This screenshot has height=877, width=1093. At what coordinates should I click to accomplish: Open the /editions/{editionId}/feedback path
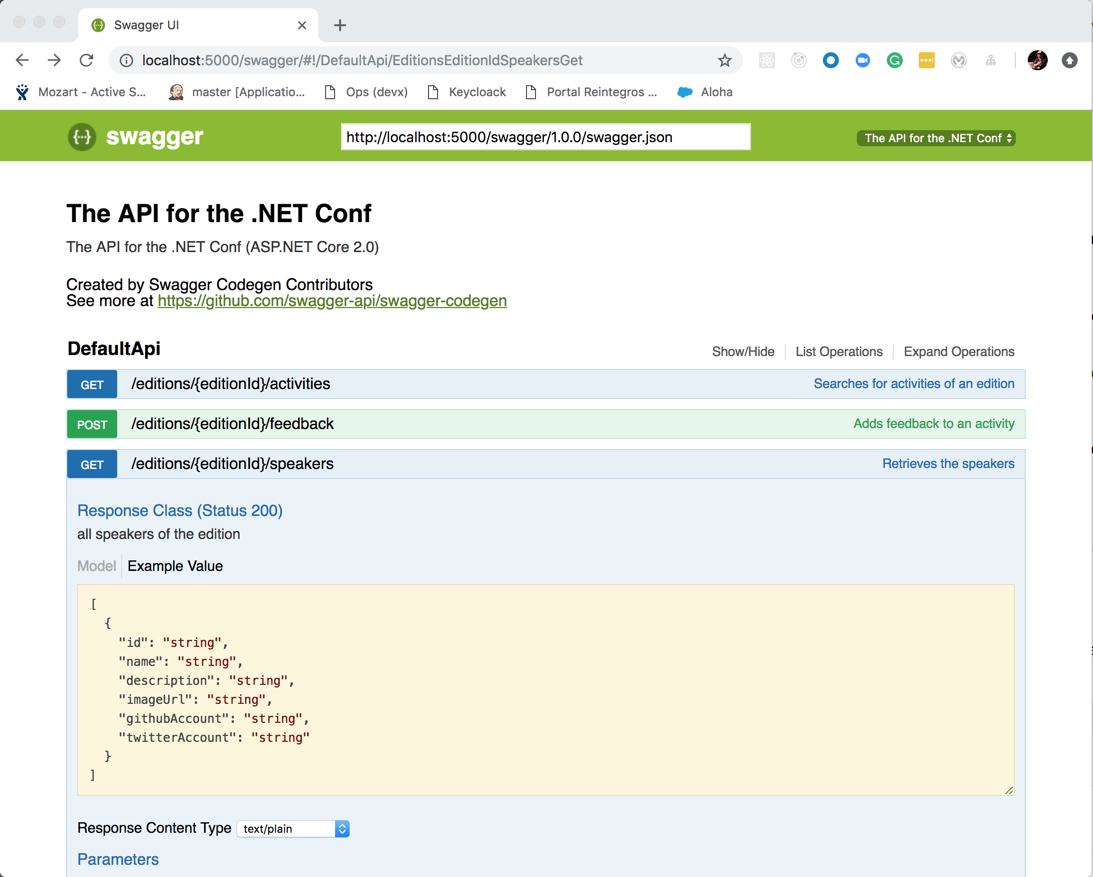click(x=232, y=424)
